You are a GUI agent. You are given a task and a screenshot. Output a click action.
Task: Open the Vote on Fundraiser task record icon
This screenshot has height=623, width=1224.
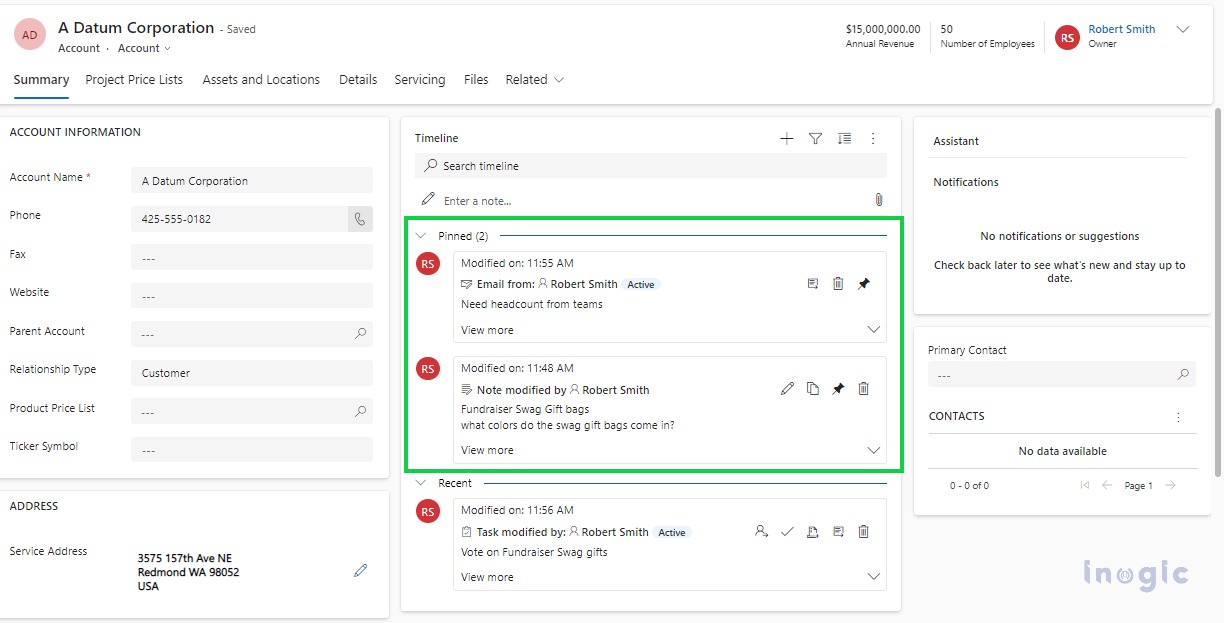point(838,532)
